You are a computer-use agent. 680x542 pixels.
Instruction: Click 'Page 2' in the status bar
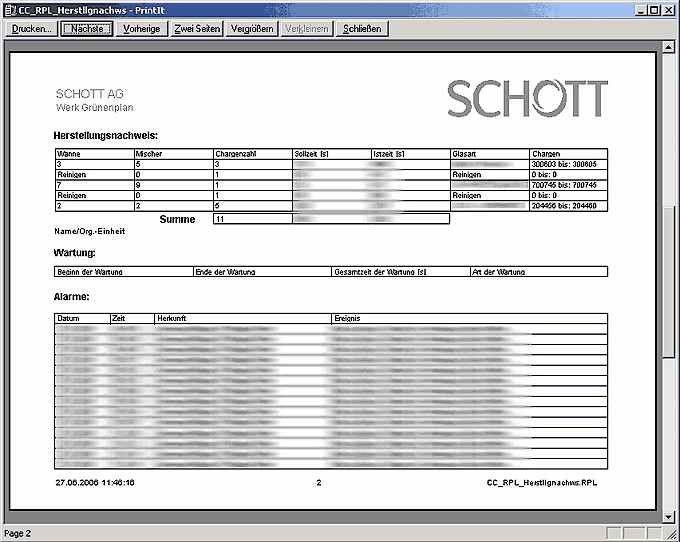(17, 534)
